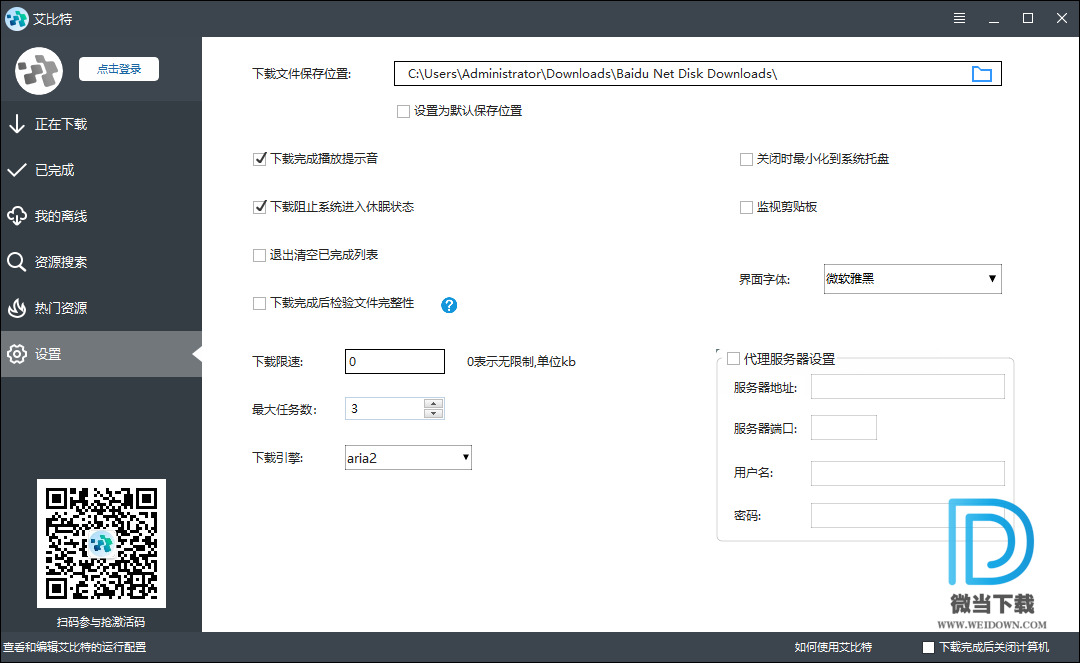The width and height of the screenshot is (1080, 663).
Task: Click the 下载文件保存位置 label
Action: click(x=302, y=74)
